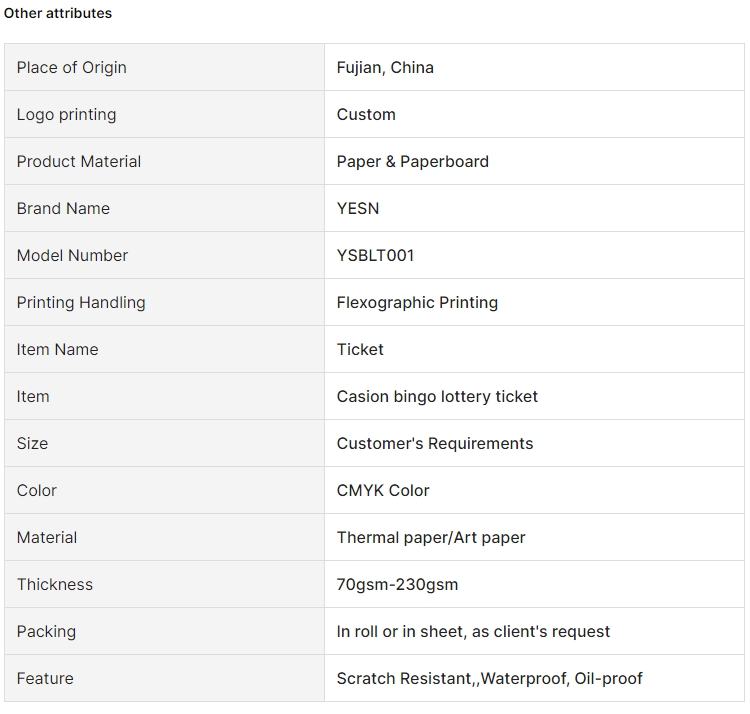This screenshot has width=750, height=714.
Task: Click the Flexographic Printing value
Action: point(417,302)
